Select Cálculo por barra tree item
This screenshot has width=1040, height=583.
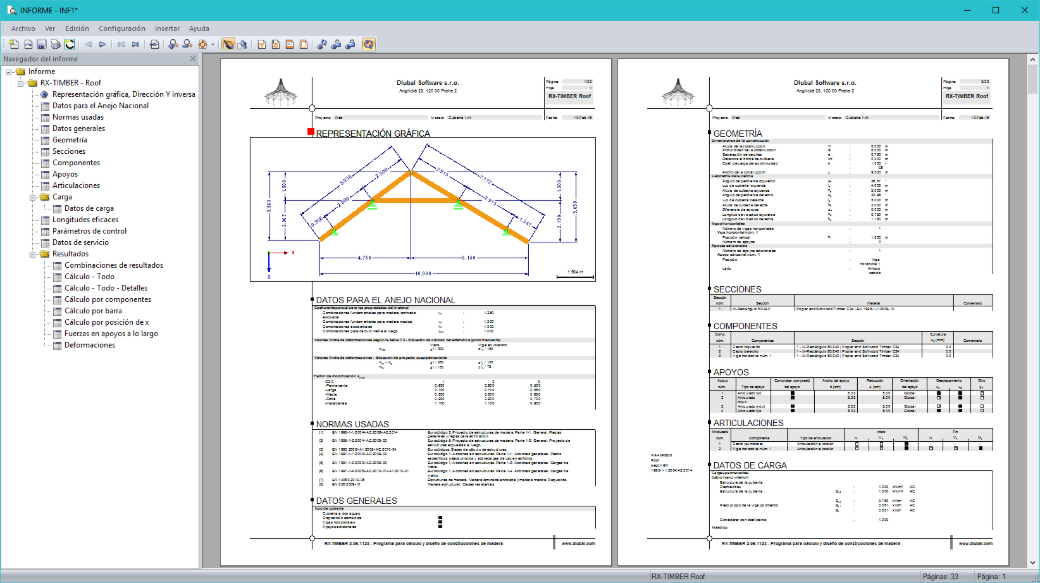click(93, 310)
